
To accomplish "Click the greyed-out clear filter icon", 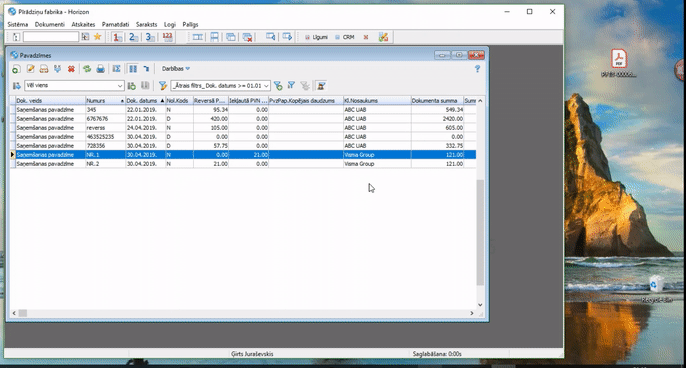I will tap(305, 86).
